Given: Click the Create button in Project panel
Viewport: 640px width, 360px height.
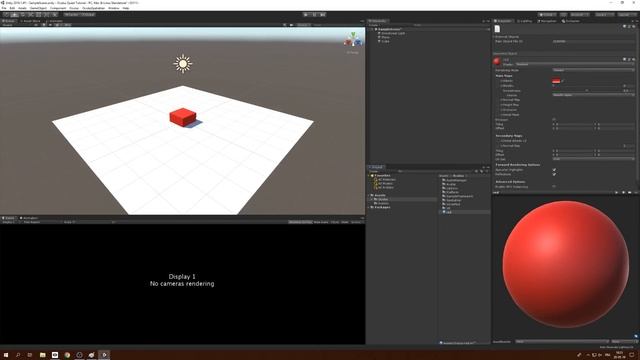Looking at the screenshot, I should pyautogui.click(x=374, y=171).
